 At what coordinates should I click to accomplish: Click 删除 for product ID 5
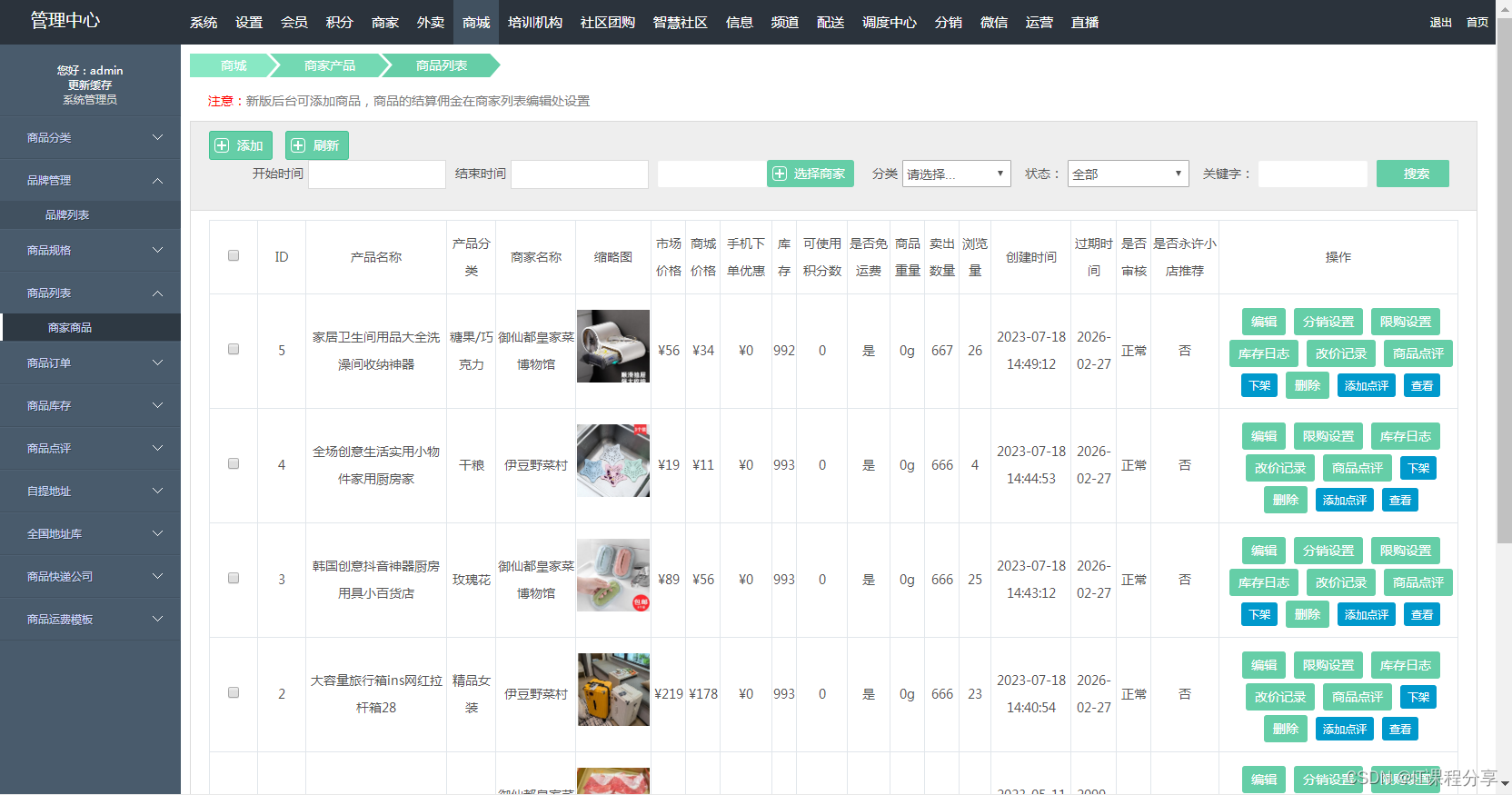[1308, 385]
